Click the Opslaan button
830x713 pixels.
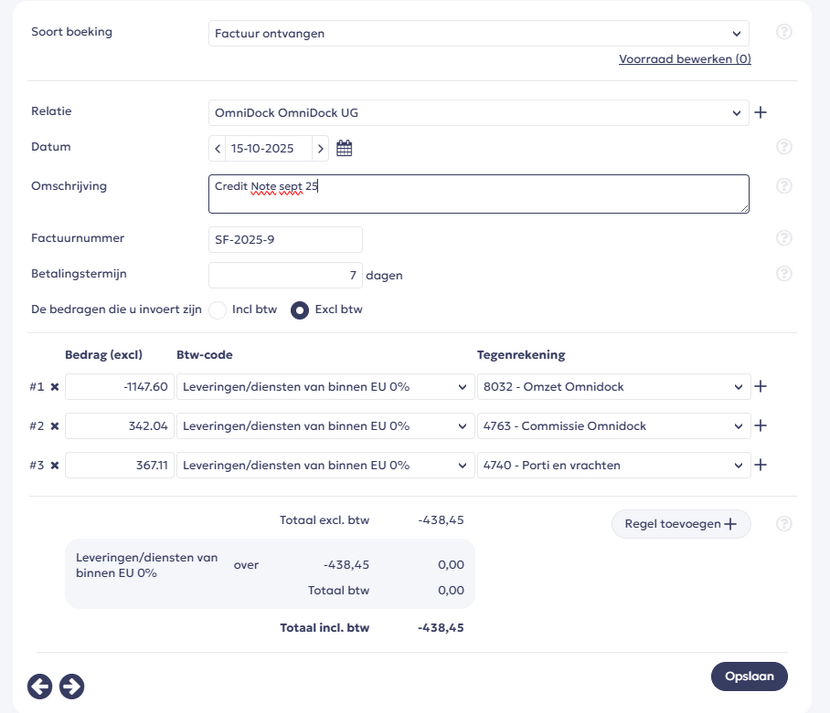[x=749, y=676]
